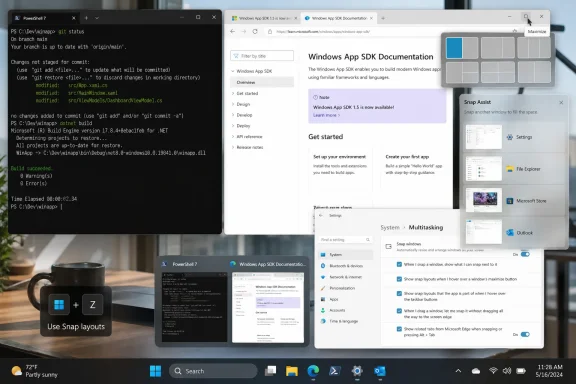Image resolution: width=576 pixels, height=384 pixels.
Task: Click the battery tray icon
Action: pyautogui.click(x=521, y=371)
